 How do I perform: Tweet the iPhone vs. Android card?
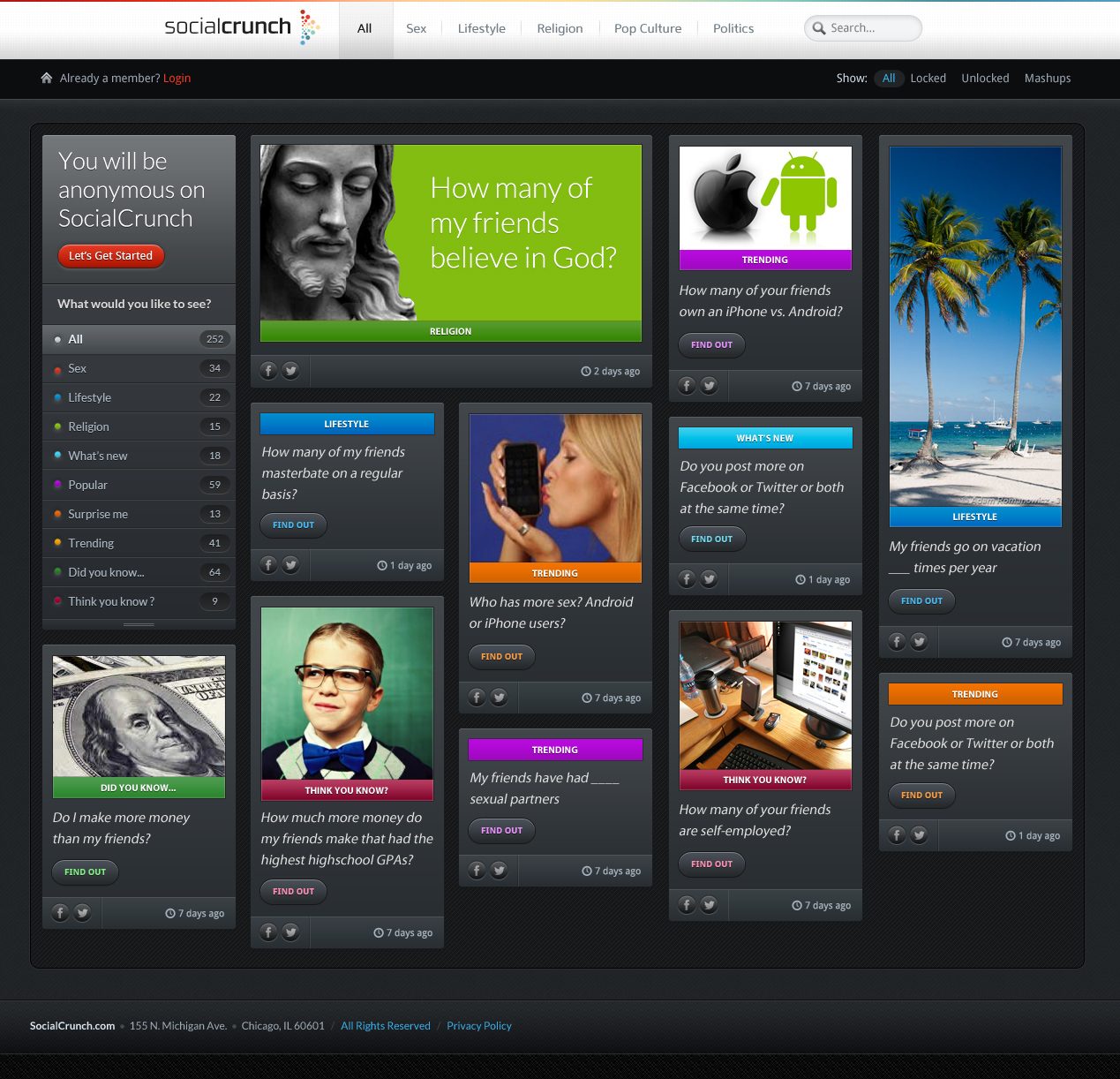point(709,386)
